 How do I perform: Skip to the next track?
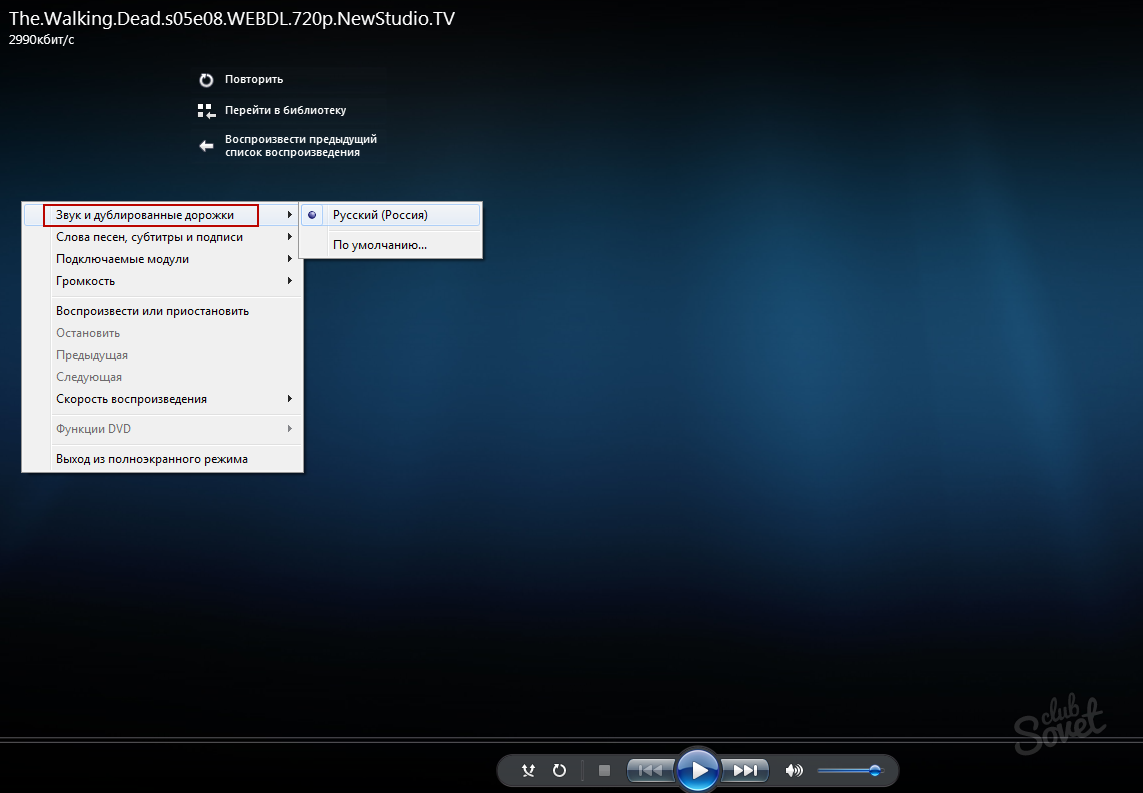(x=746, y=770)
